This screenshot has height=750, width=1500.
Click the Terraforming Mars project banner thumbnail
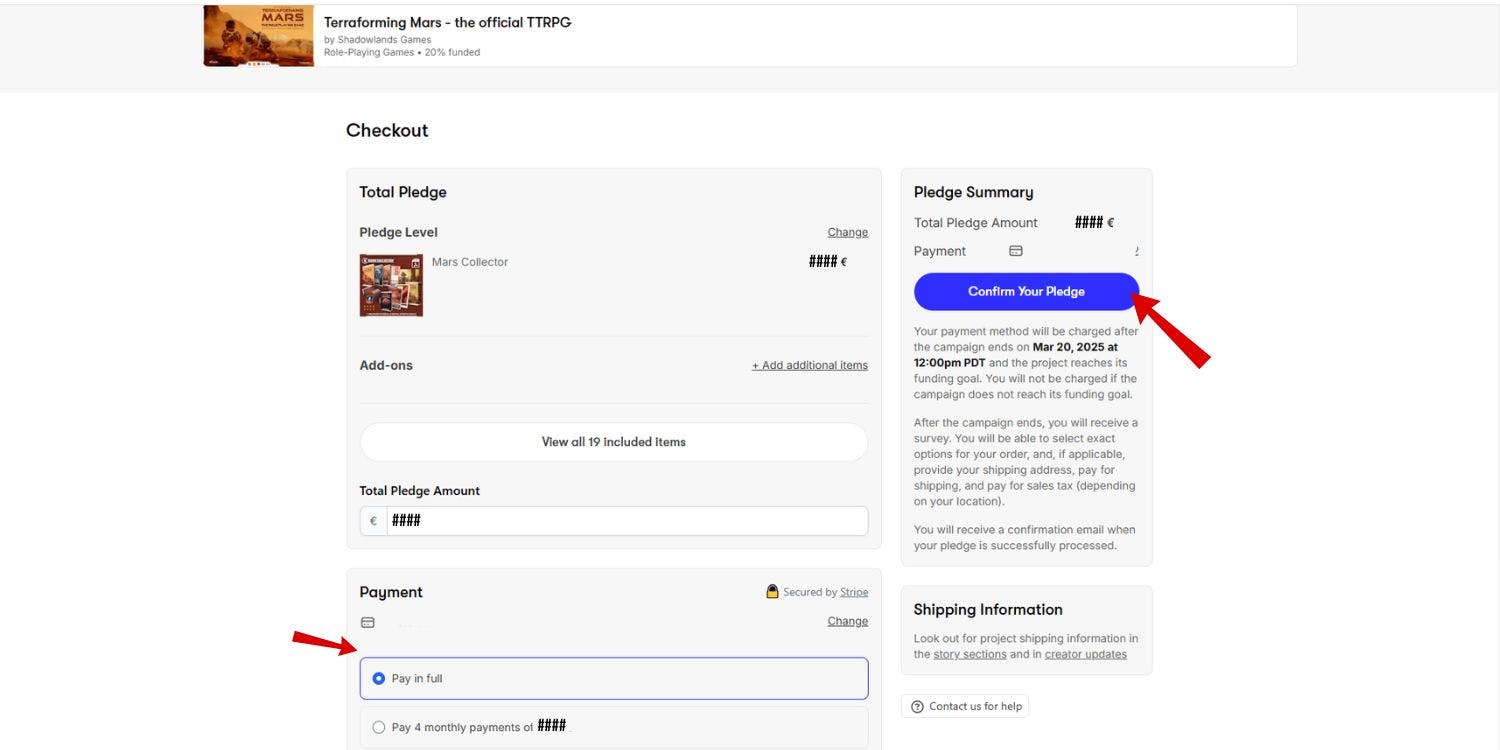[258, 36]
